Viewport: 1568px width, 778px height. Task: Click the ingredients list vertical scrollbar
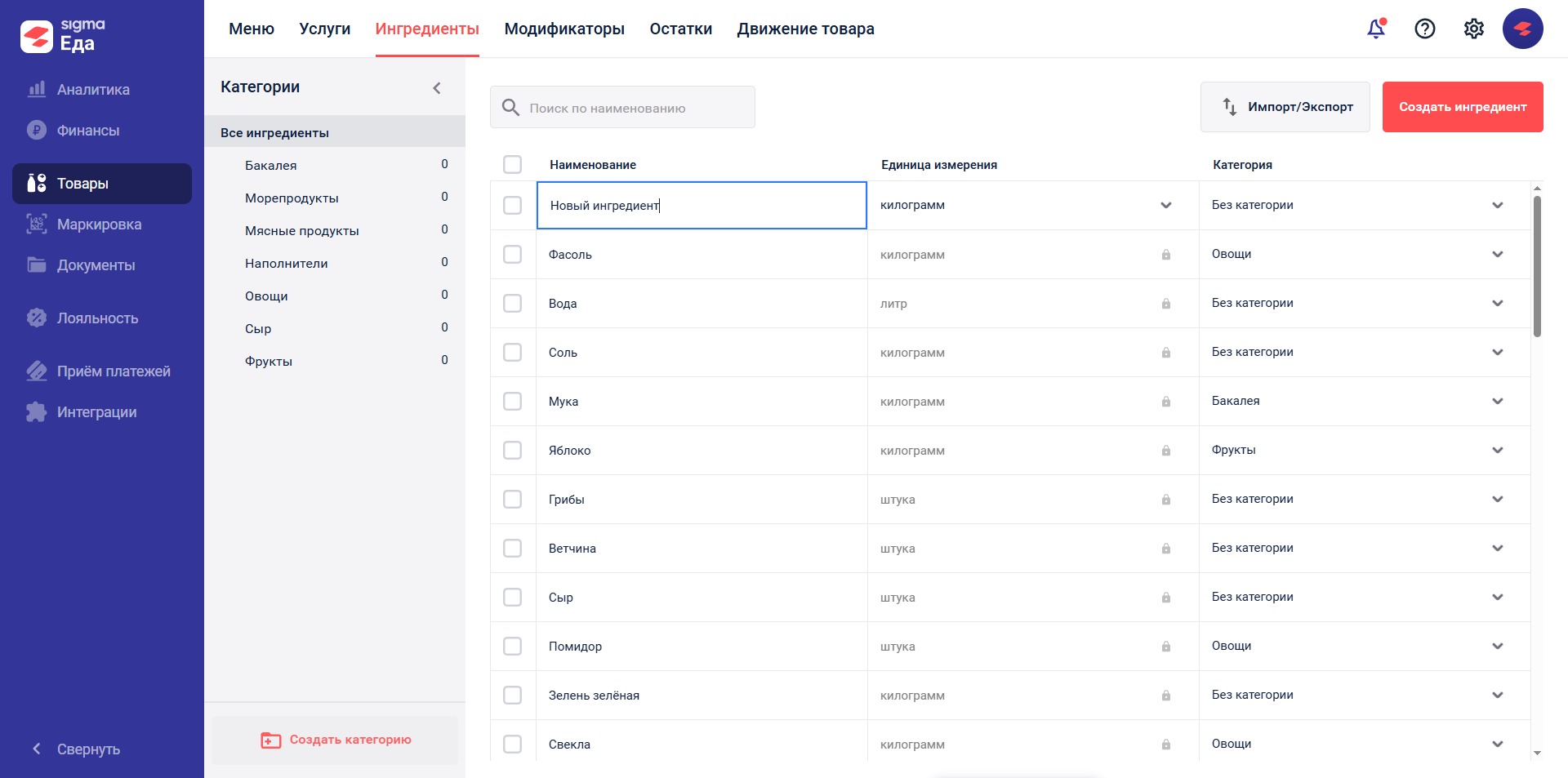point(1537,265)
